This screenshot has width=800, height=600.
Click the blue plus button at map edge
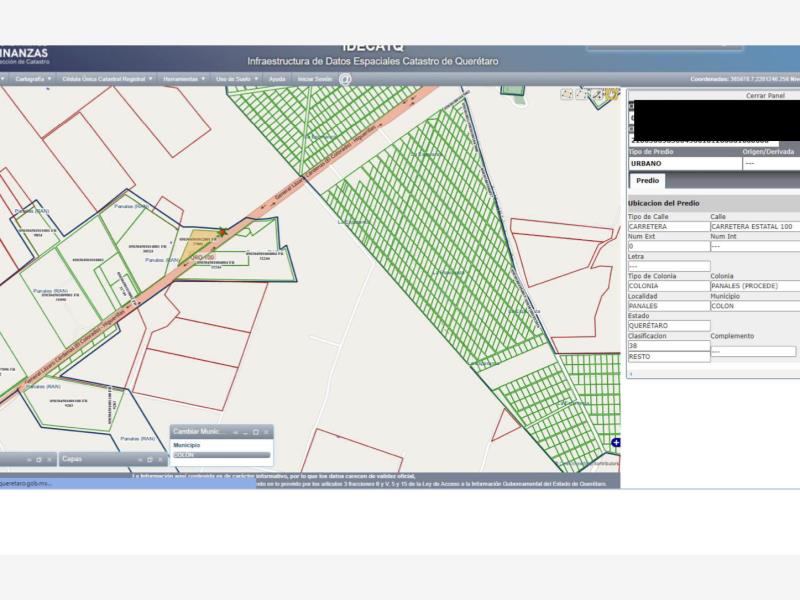pos(616,442)
